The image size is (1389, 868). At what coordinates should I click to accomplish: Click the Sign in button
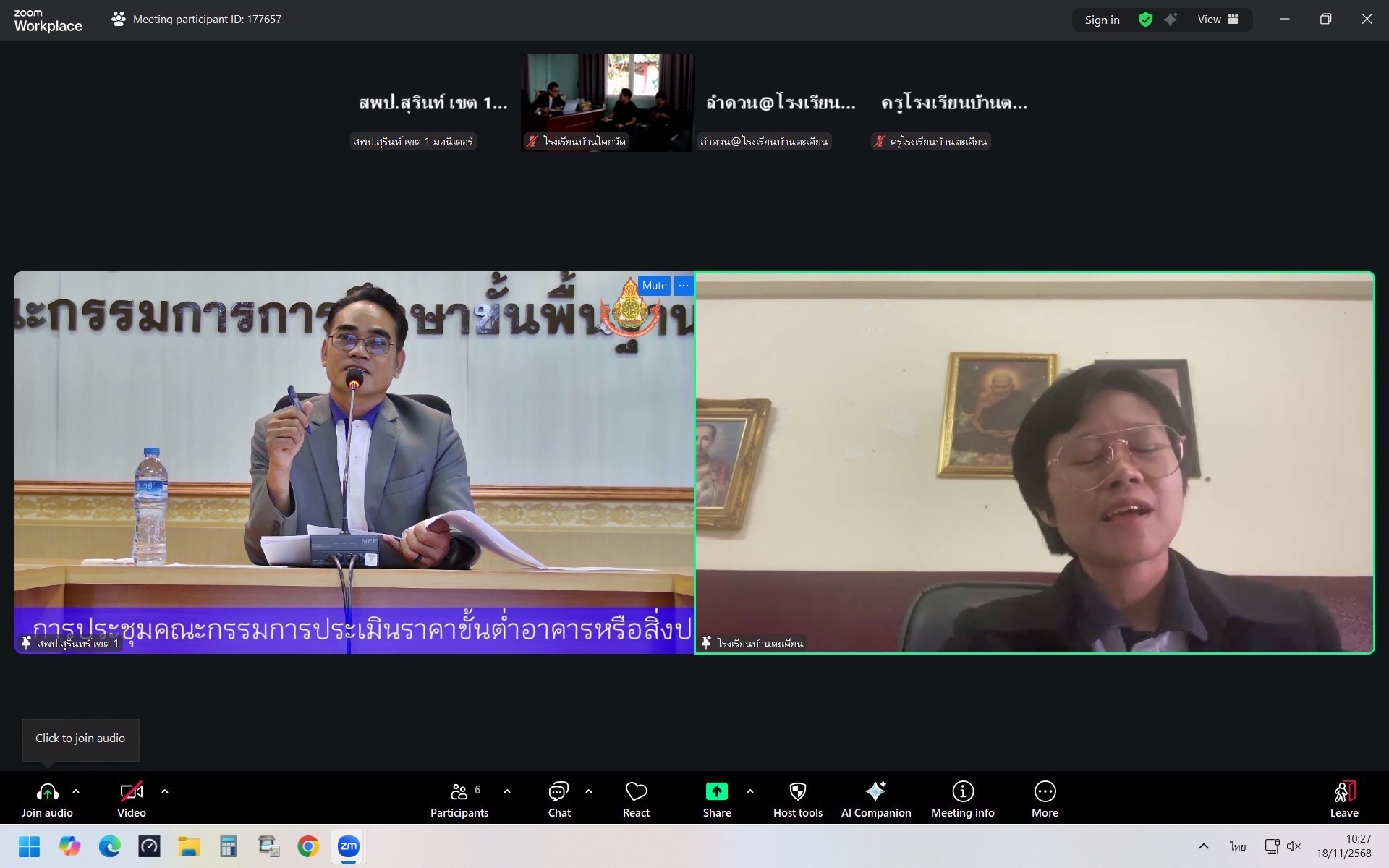[1102, 20]
